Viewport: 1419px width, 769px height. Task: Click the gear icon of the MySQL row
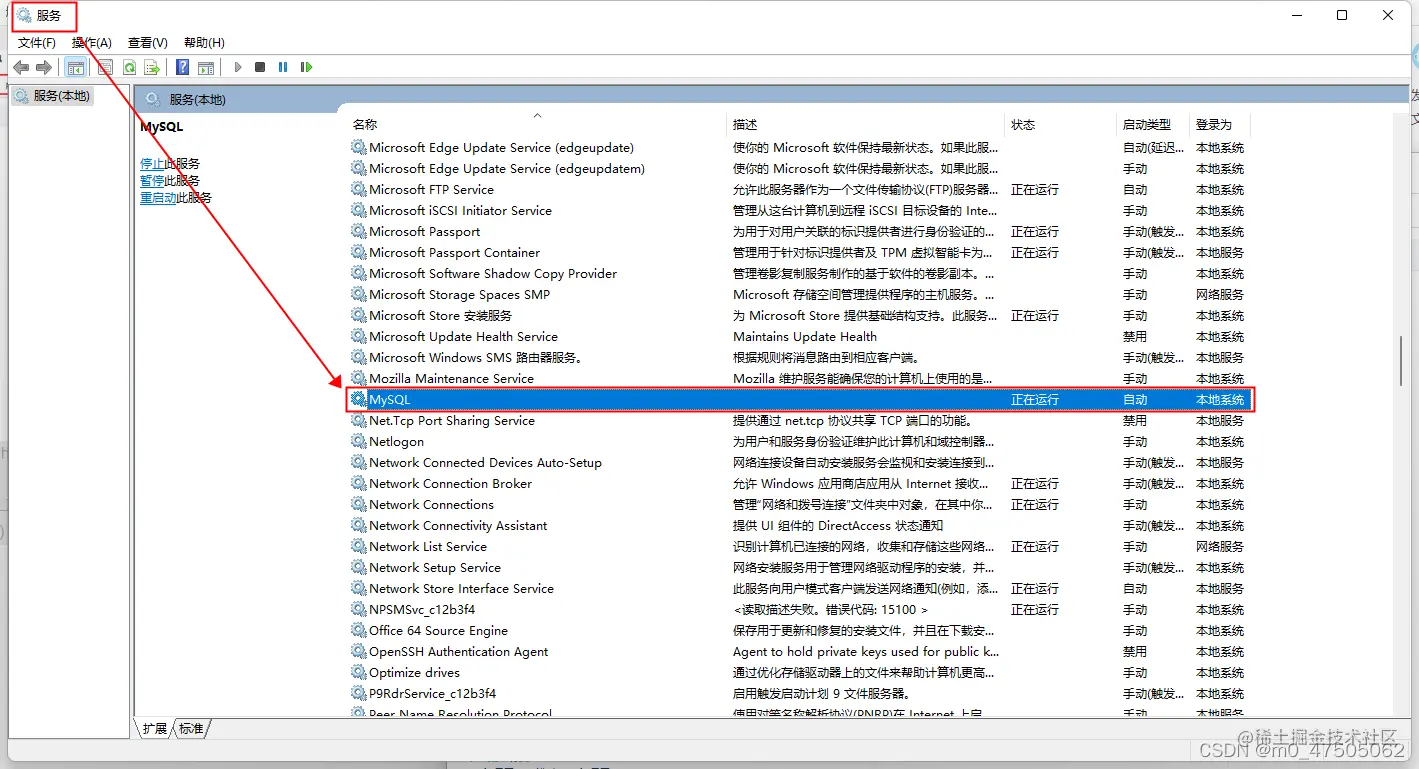358,399
